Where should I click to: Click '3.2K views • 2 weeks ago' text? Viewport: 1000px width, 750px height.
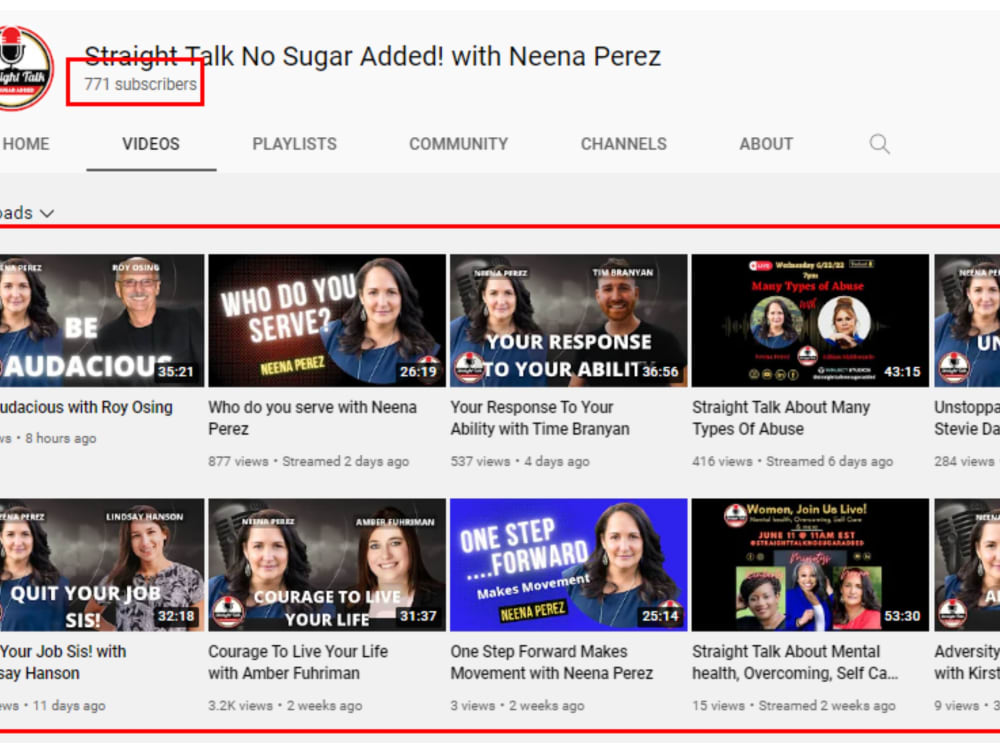[285, 705]
